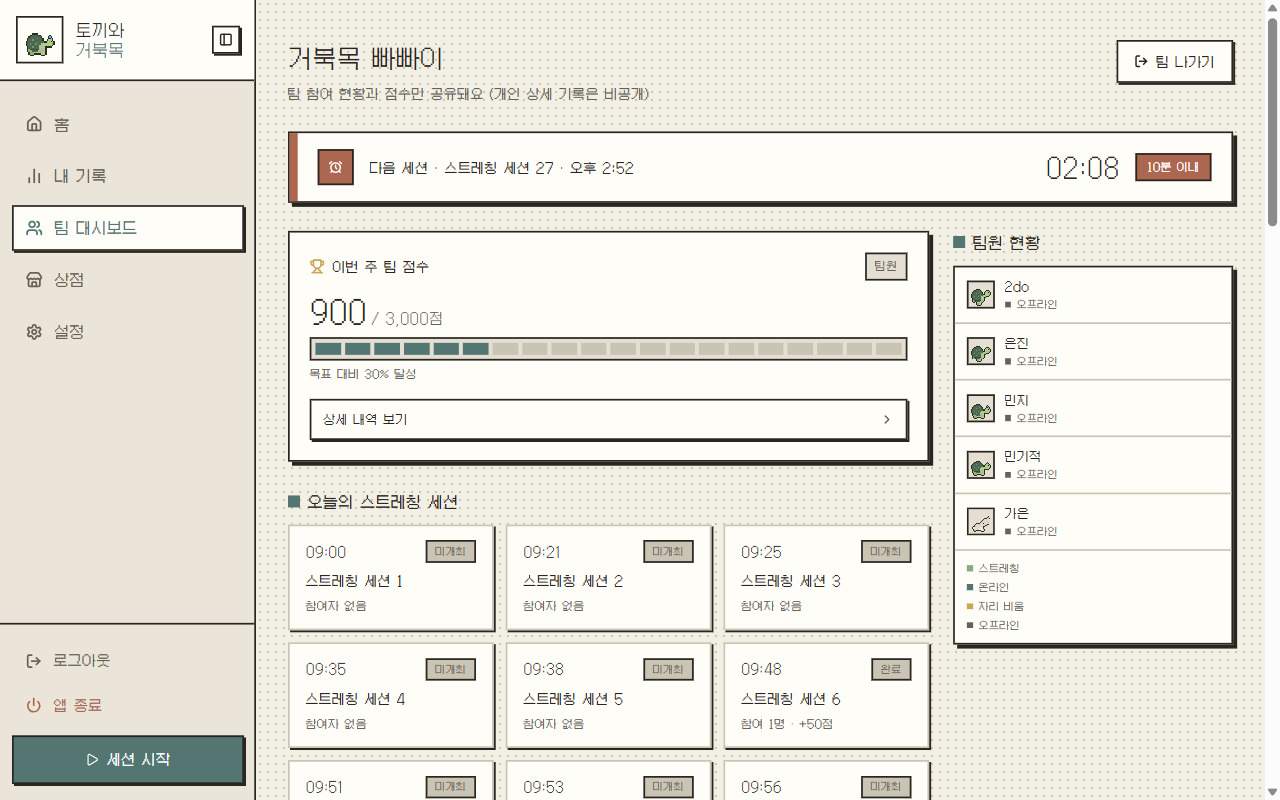Click 로그아웃 in the sidebar
This screenshot has height=800, width=1280.
(128, 661)
